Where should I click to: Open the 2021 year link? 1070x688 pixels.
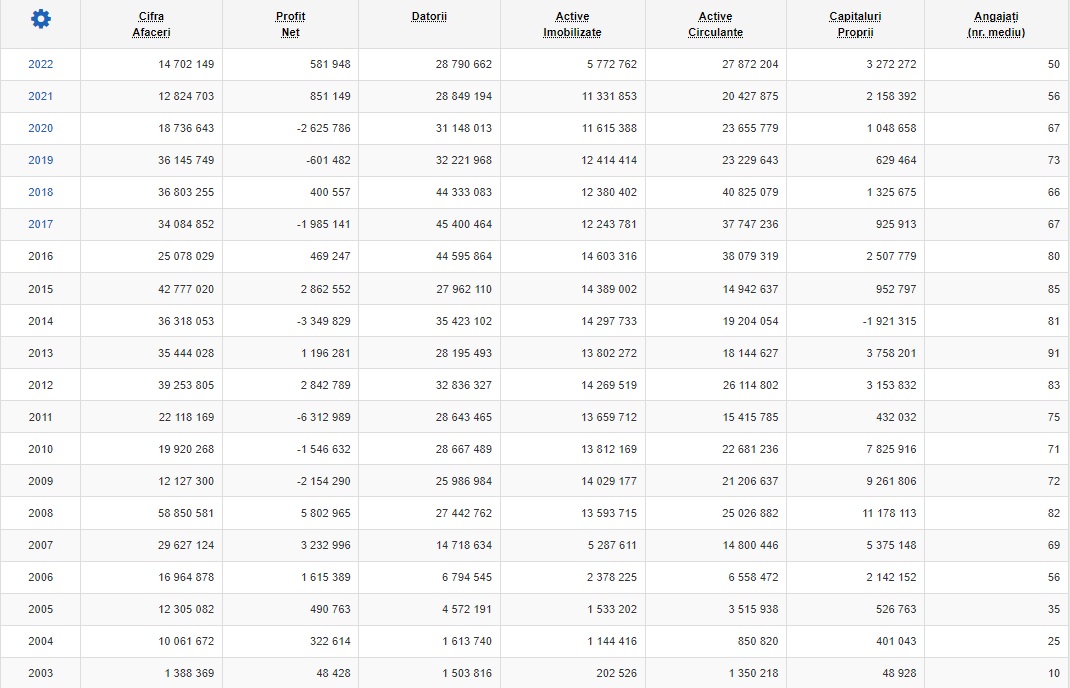41,96
